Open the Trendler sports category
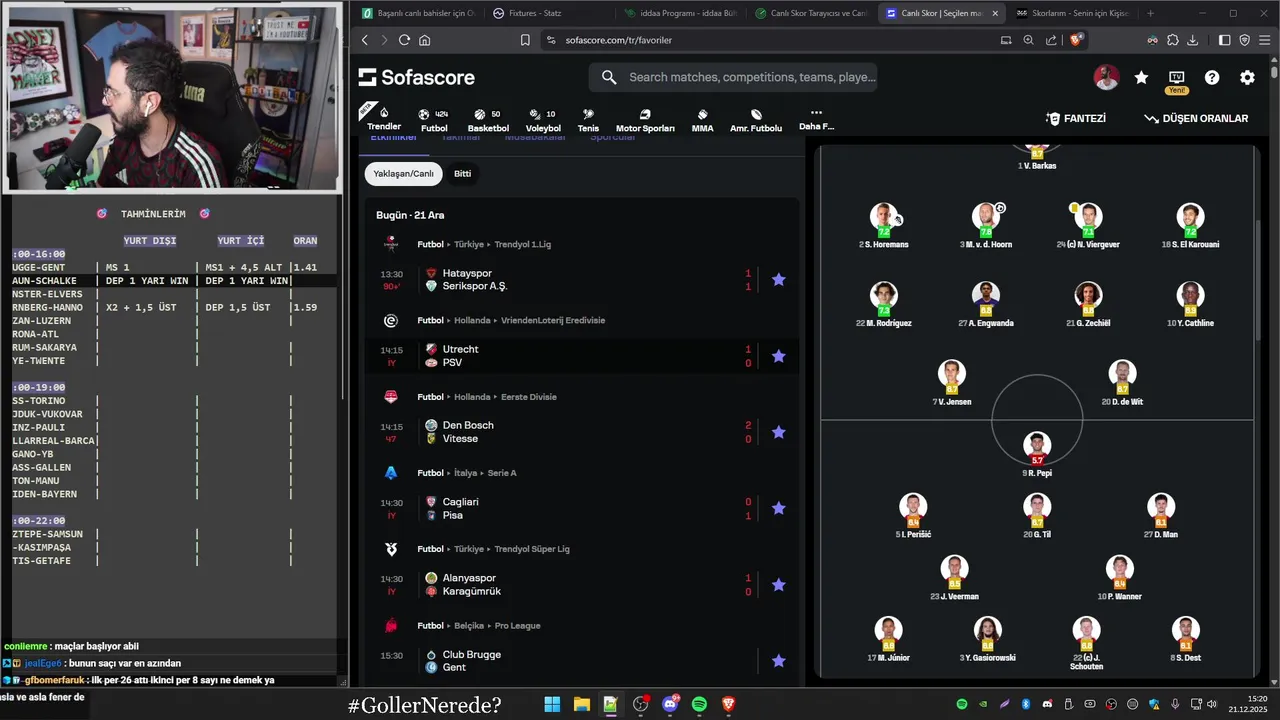 click(x=384, y=118)
